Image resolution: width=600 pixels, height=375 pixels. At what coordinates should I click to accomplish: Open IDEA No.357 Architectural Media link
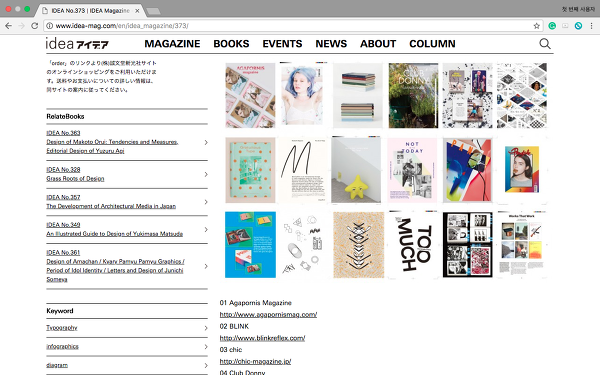[x=111, y=202]
